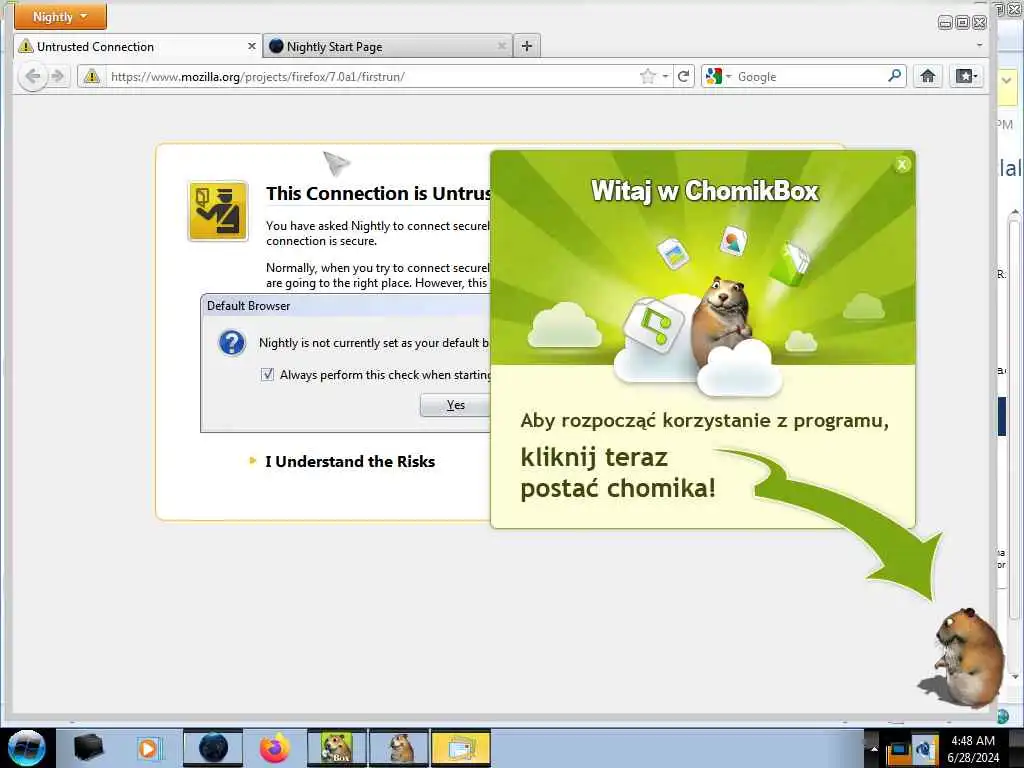Image resolution: width=1024 pixels, height=768 pixels.
Task: Click the Forward navigation arrow
Action: pyautogui.click(x=58, y=76)
